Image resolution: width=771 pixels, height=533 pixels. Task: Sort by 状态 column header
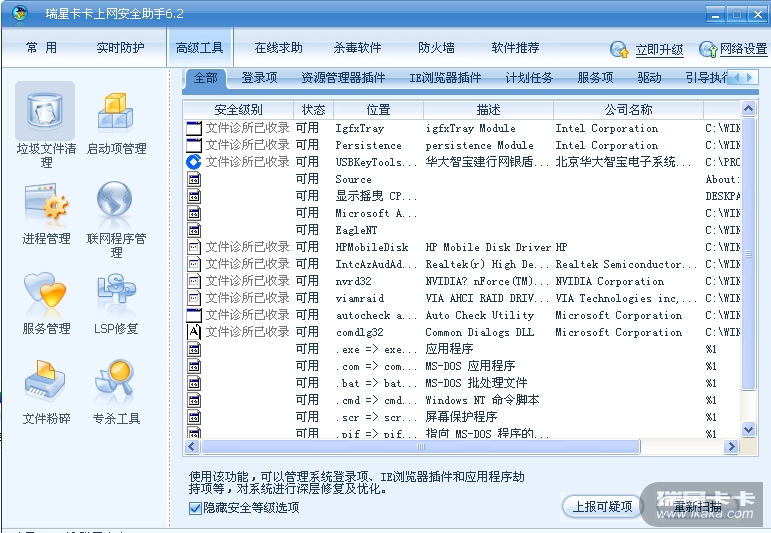click(314, 110)
